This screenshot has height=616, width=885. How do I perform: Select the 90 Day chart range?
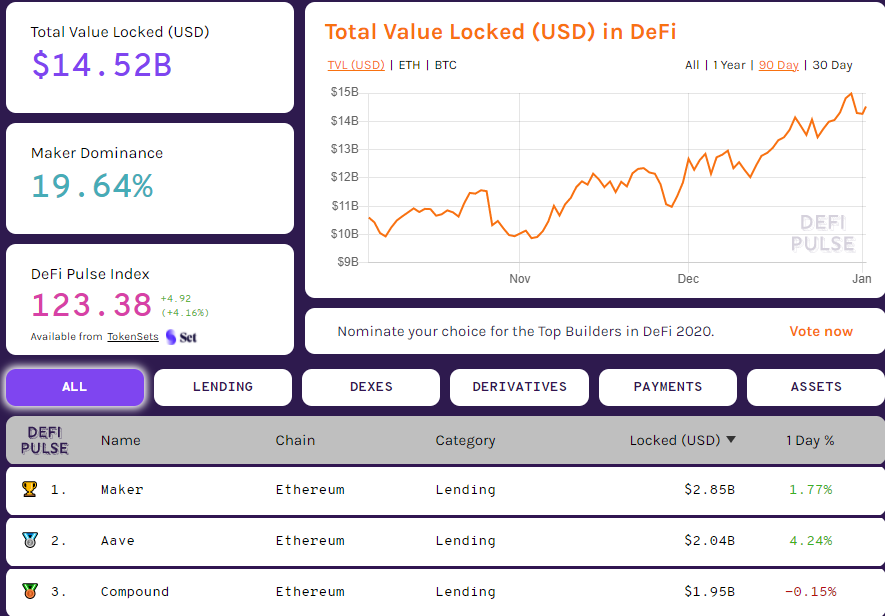click(779, 64)
